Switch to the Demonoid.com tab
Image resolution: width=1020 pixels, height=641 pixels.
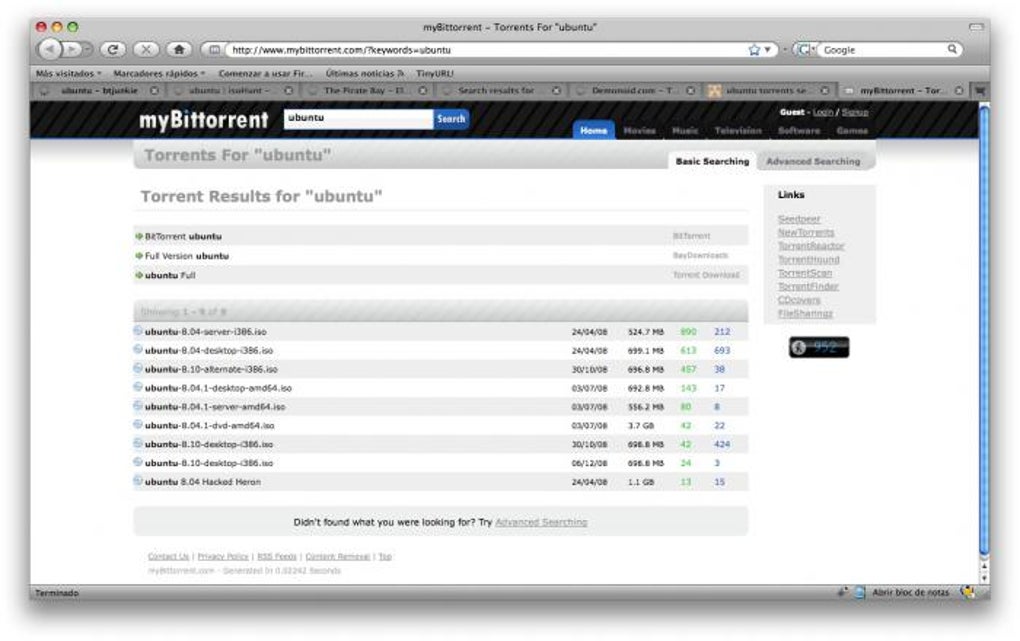pos(634,90)
